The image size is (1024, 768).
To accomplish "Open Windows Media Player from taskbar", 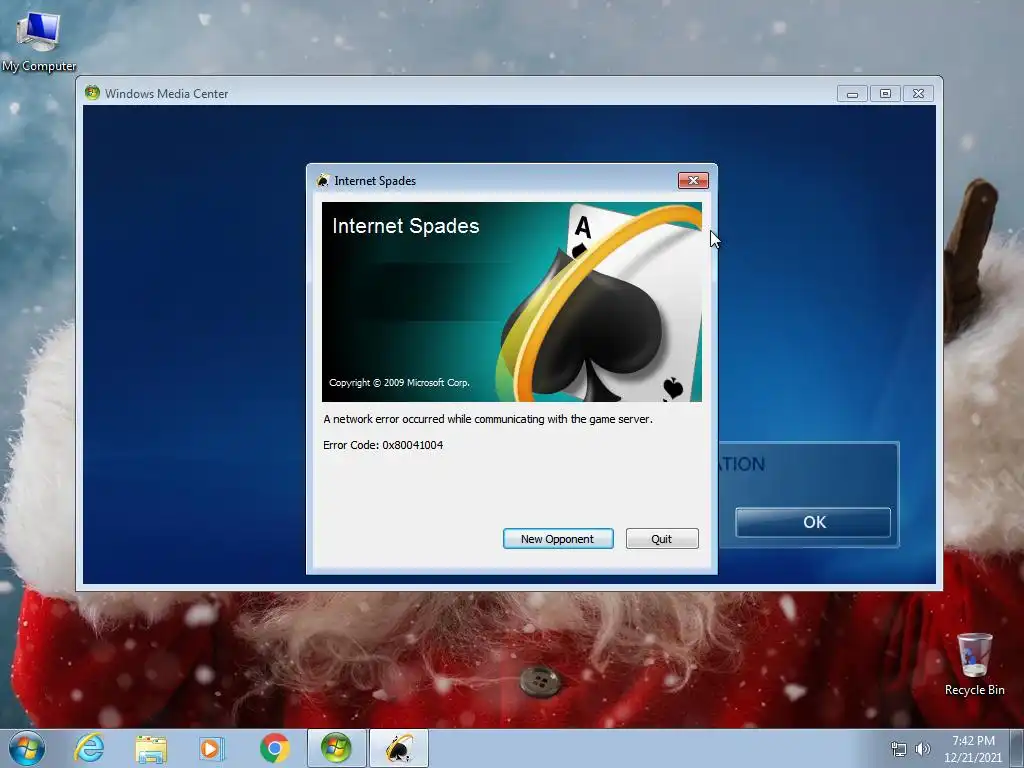I will [212, 748].
